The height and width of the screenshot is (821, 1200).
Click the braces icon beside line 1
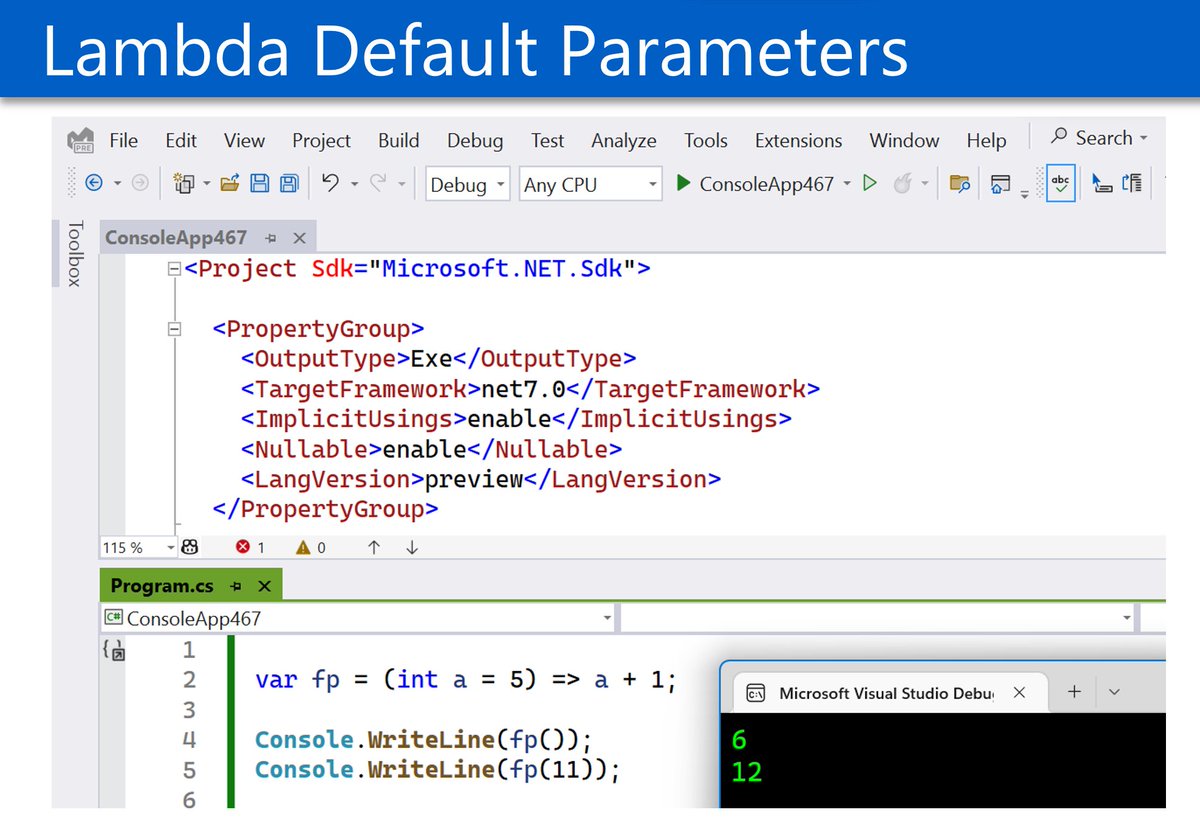[114, 651]
